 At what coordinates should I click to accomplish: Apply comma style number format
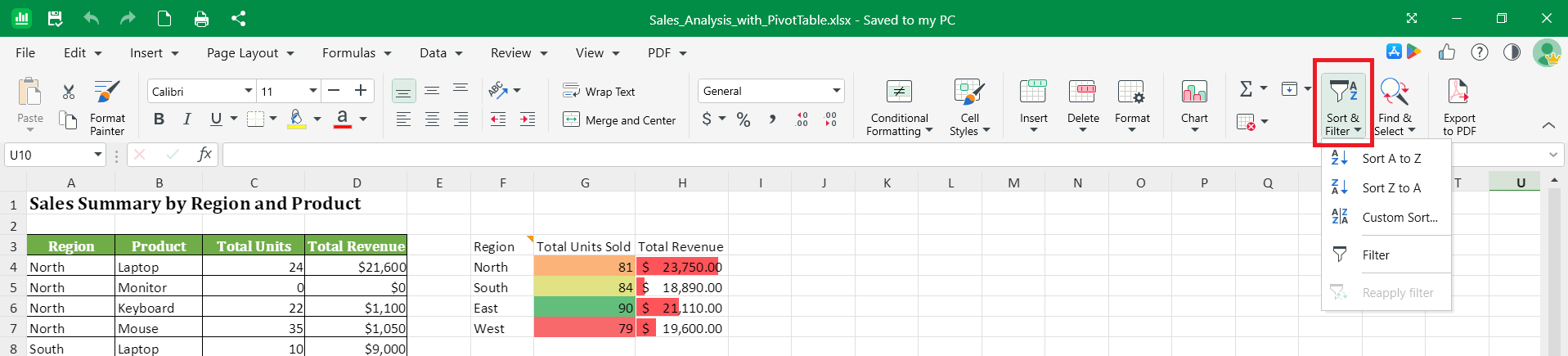click(772, 119)
